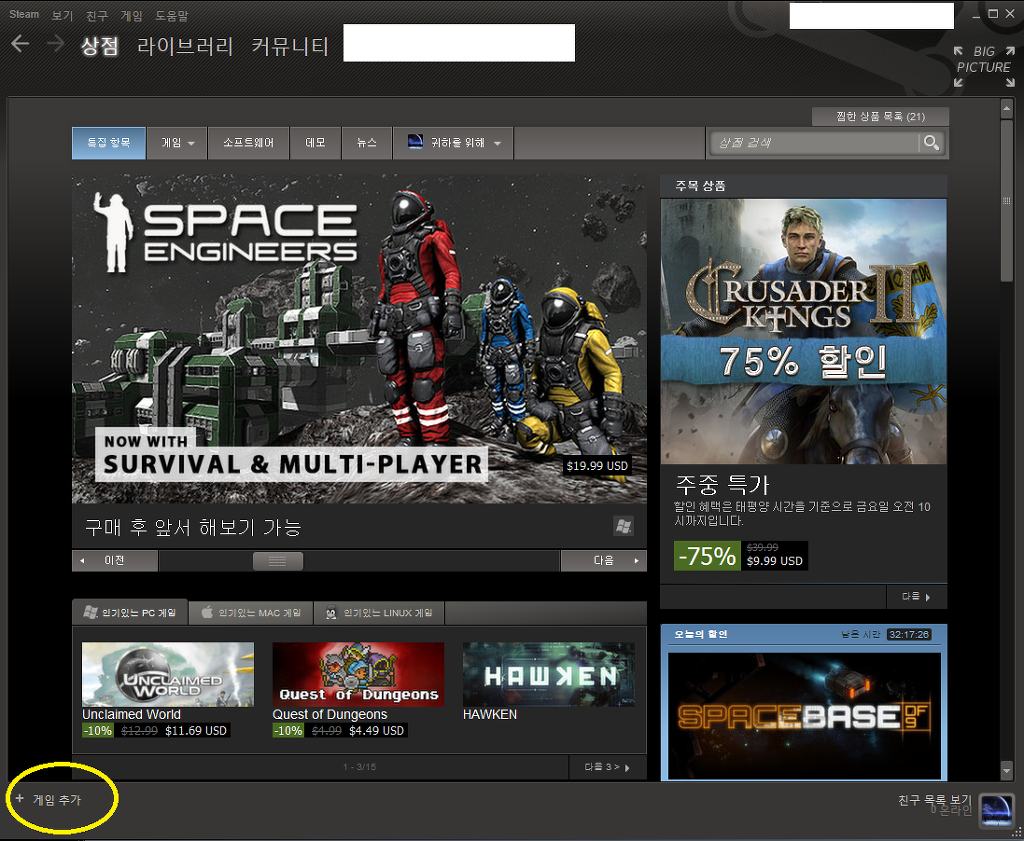Viewport: 1024px width, 841px height.
Task: Click the vertical scrollbar thumb
Action: tap(1006, 200)
